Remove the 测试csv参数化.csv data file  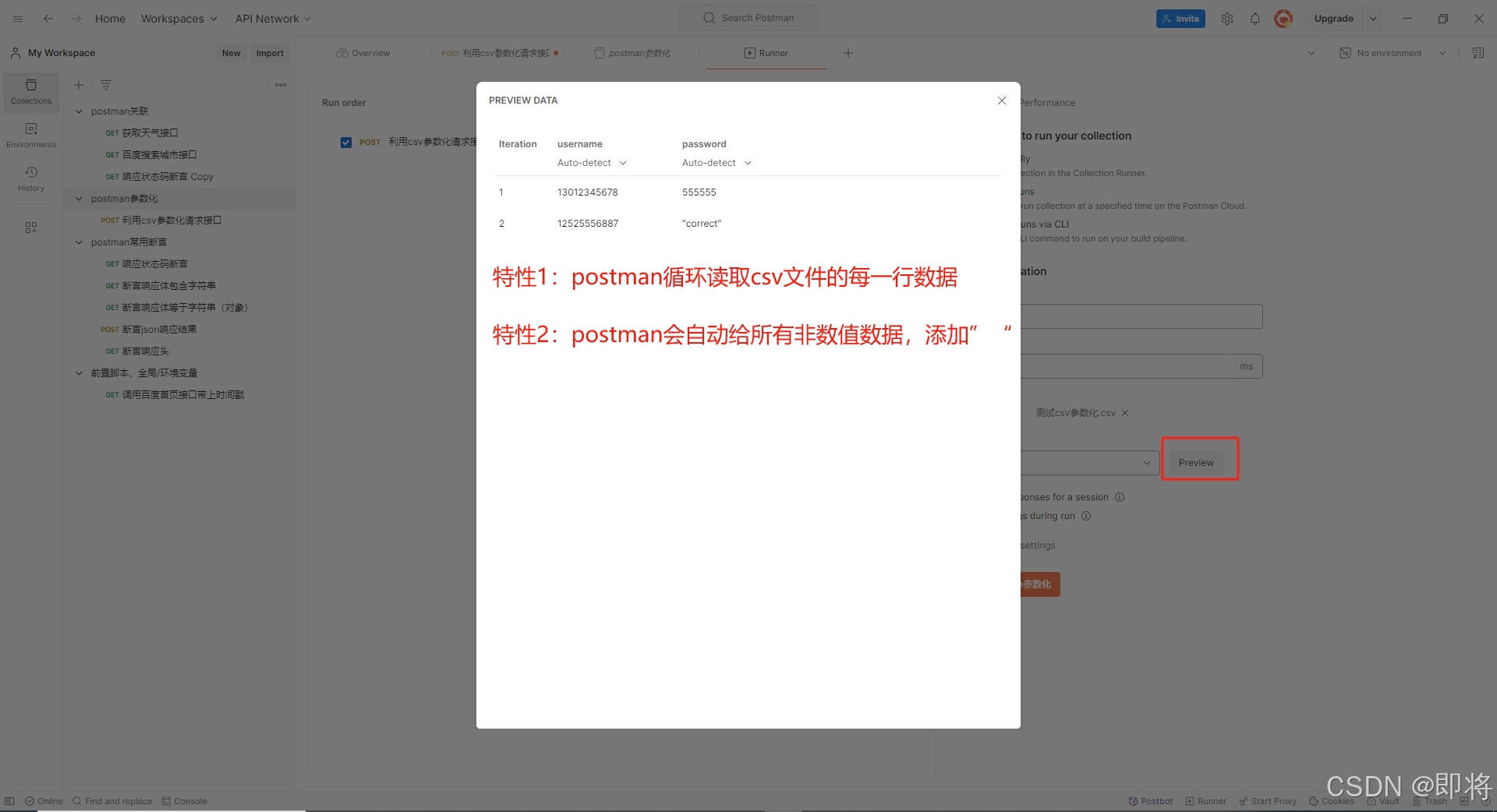point(1125,413)
